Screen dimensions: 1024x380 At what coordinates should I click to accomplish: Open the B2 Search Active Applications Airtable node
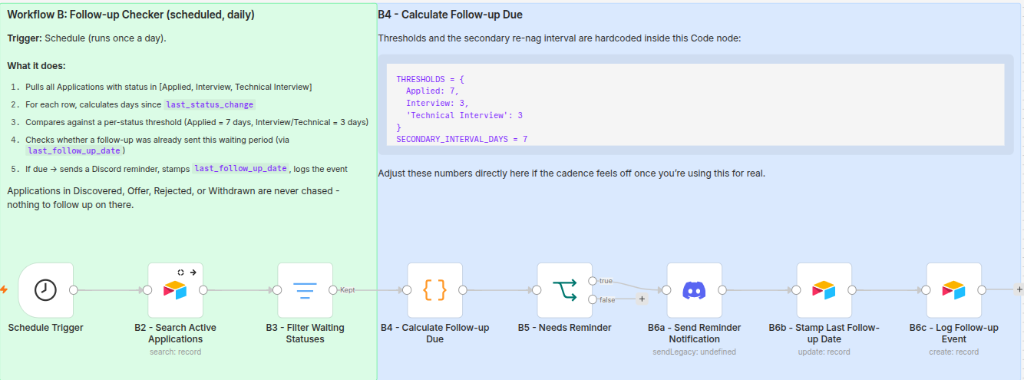pos(175,290)
